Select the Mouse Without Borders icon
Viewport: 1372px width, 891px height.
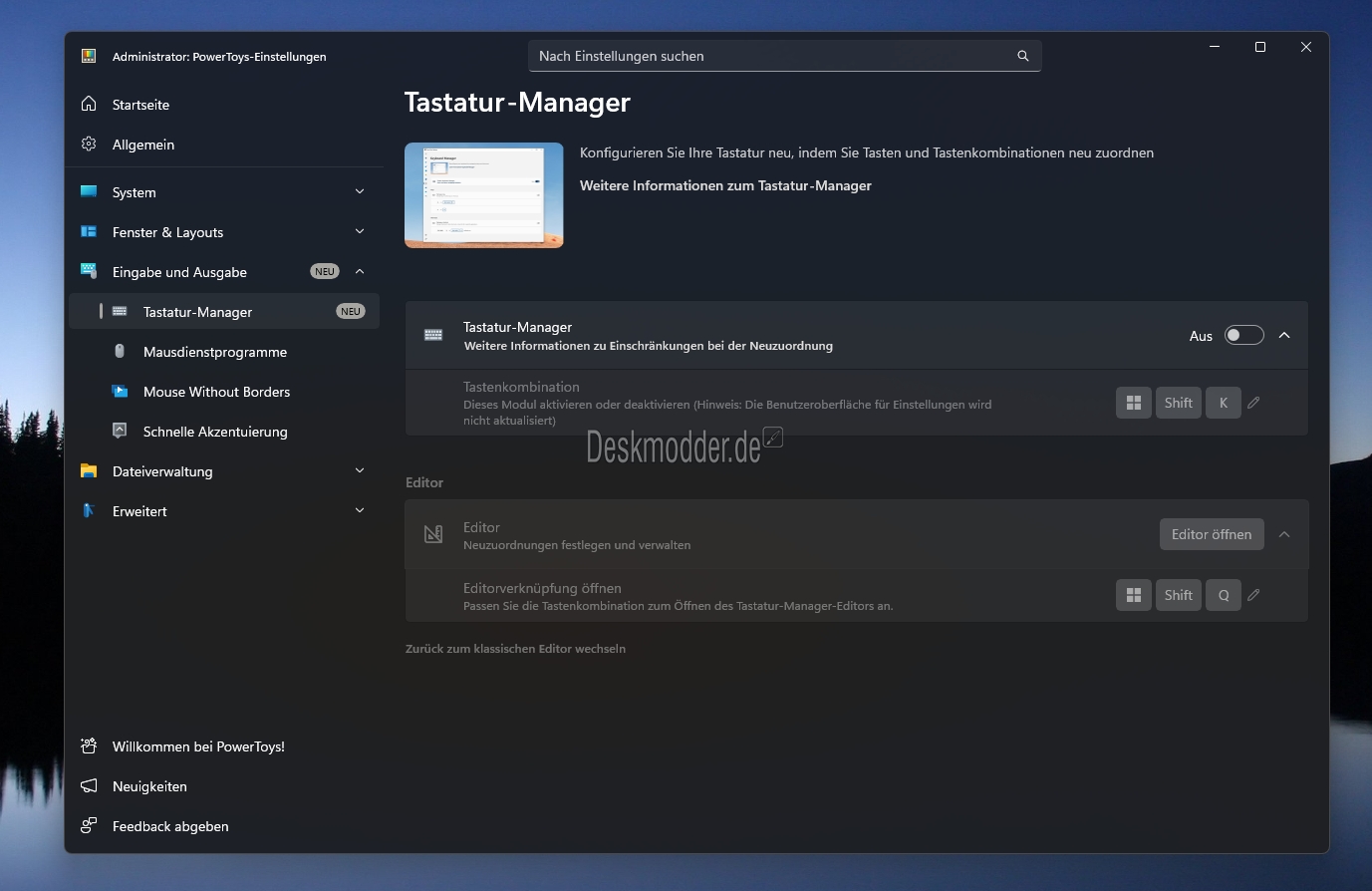click(x=120, y=392)
